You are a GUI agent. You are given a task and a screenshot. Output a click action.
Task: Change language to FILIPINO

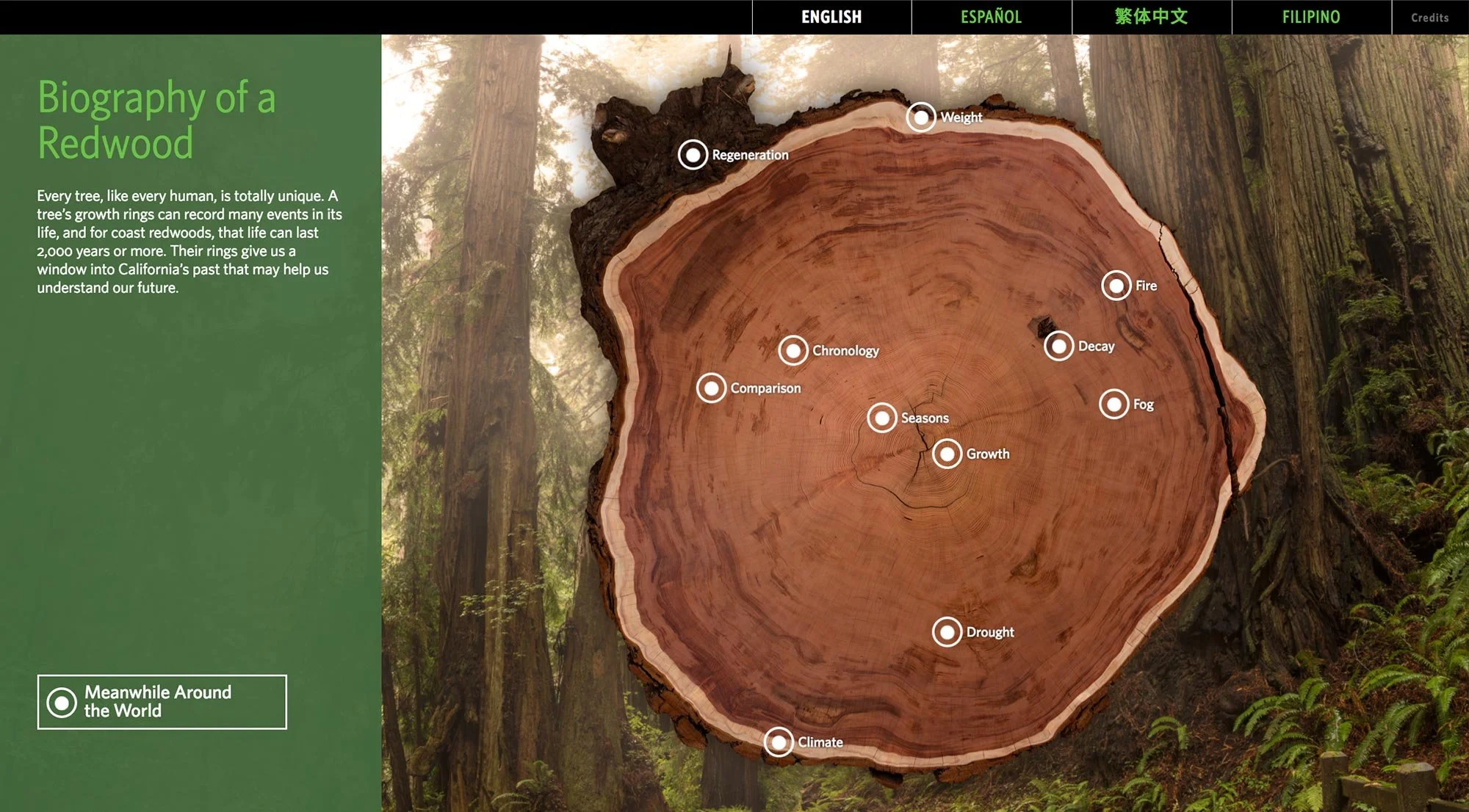pyautogui.click(x=1311, y=17)
